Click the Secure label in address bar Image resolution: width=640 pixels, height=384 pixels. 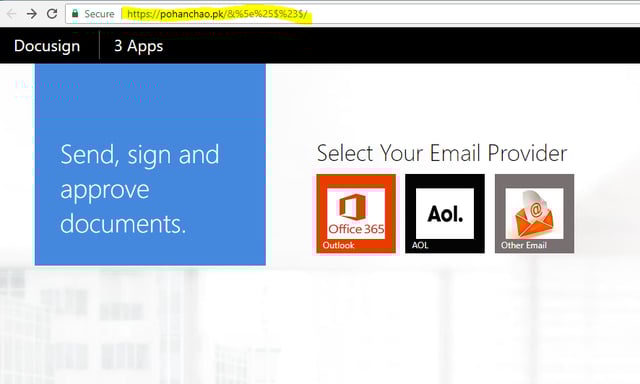coord(99,14)
